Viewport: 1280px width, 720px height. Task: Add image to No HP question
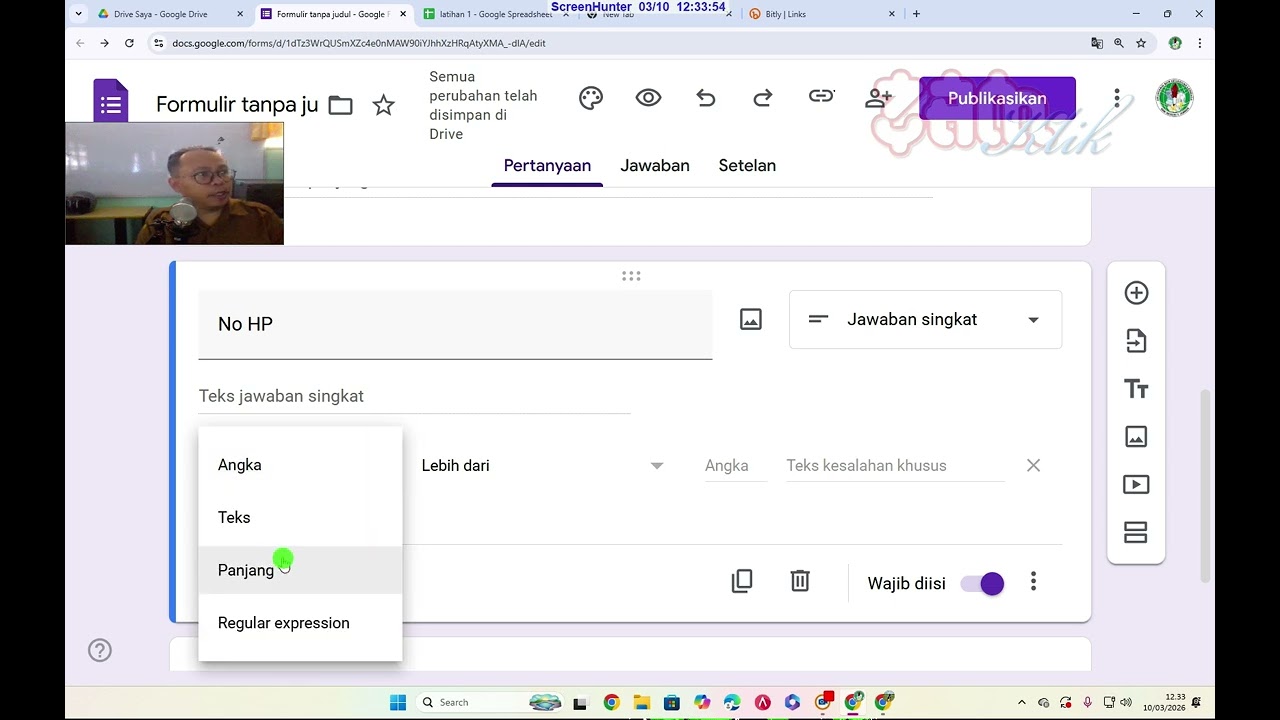point(751,319)
